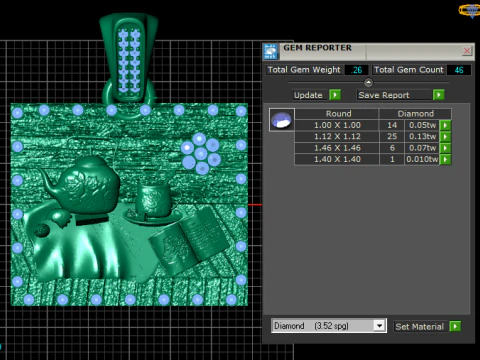Click the round gem thumbnail in report
Viewport: 480px width, 360px height.
tap(282, 120)
